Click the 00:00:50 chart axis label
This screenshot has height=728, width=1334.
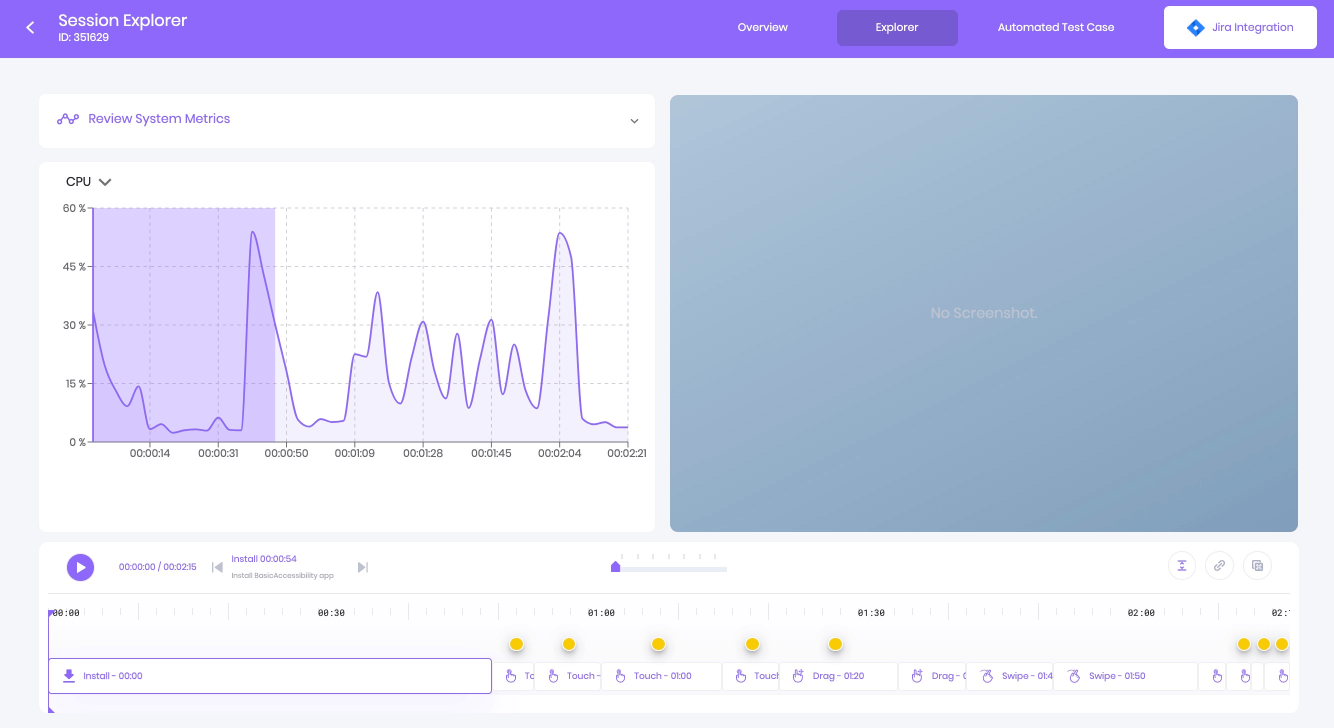coord(286,453)
